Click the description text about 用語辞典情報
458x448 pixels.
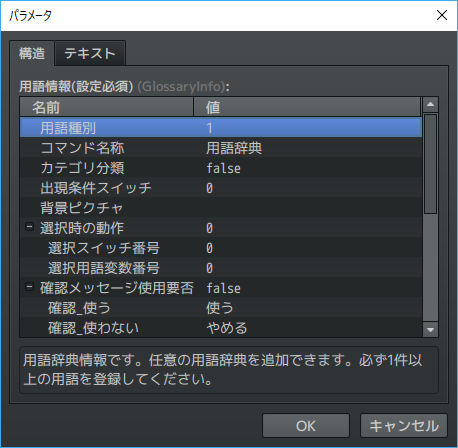(223, 369)
